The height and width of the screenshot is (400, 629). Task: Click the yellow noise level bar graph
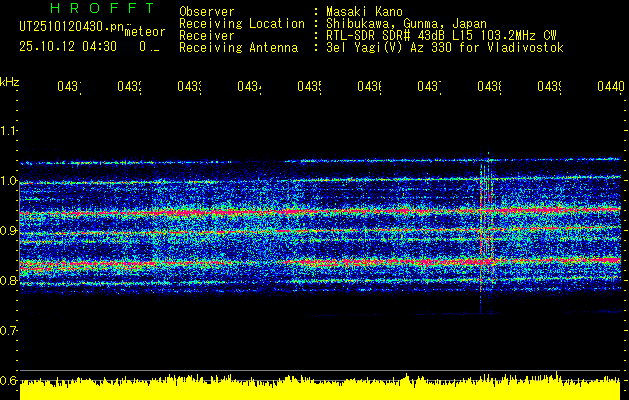320,388
